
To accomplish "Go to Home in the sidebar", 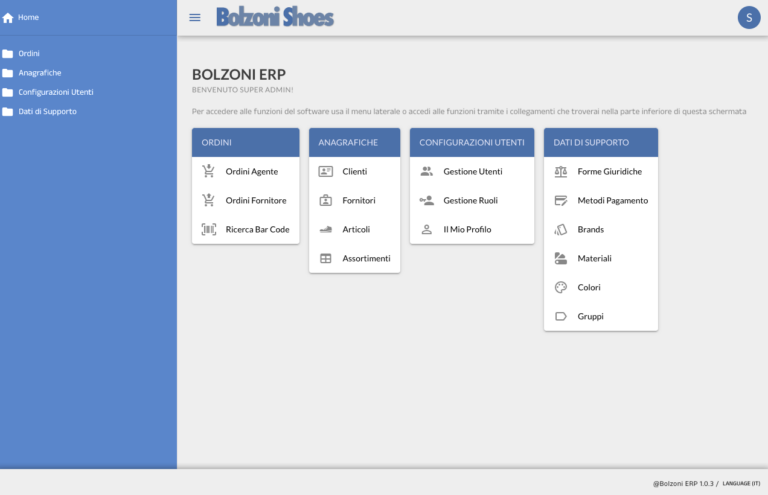I will pos(28,18).
